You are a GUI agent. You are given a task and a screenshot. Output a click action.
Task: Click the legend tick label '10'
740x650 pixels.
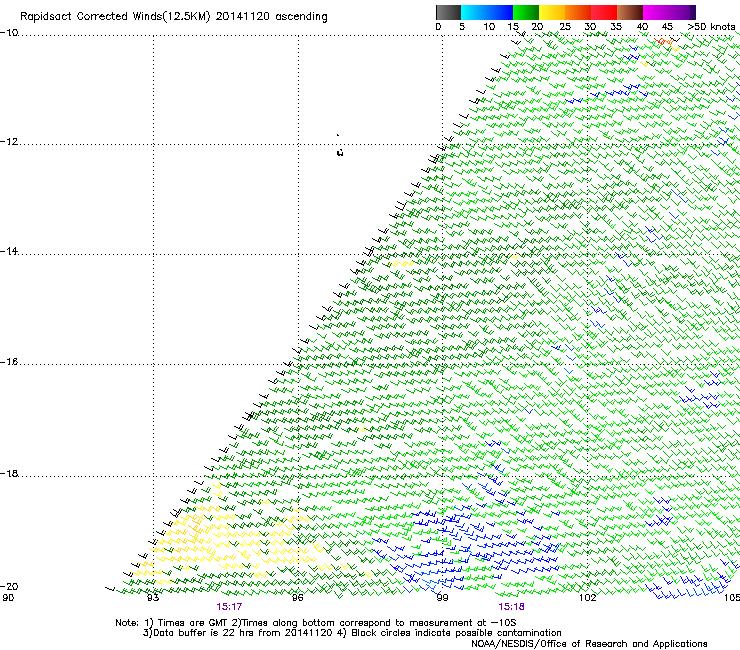pyautogui.click(x=489, y=27)
